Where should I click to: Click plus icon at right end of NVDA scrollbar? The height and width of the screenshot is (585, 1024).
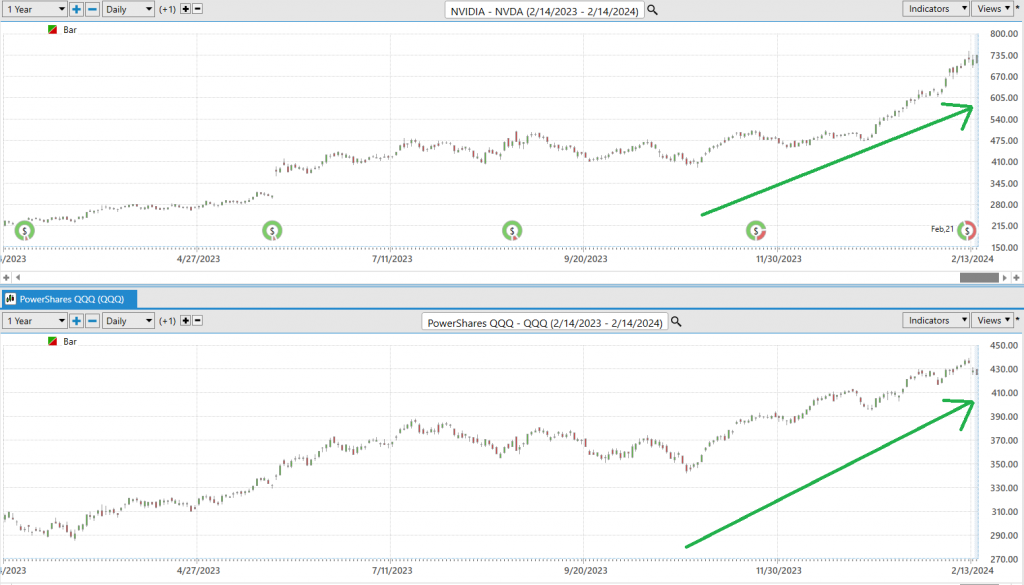pos(1016,277)
